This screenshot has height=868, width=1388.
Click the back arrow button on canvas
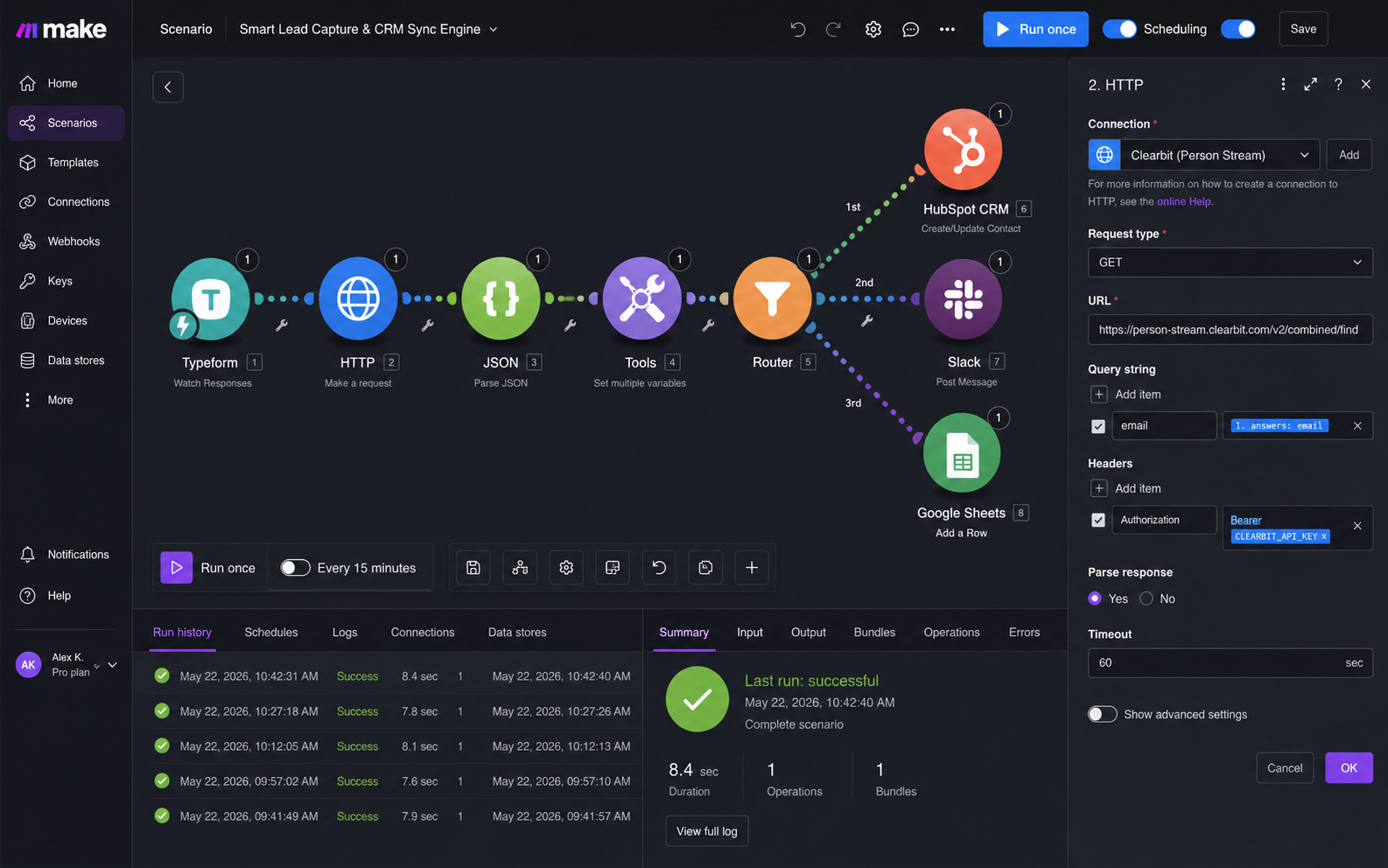tap(168, 87)
